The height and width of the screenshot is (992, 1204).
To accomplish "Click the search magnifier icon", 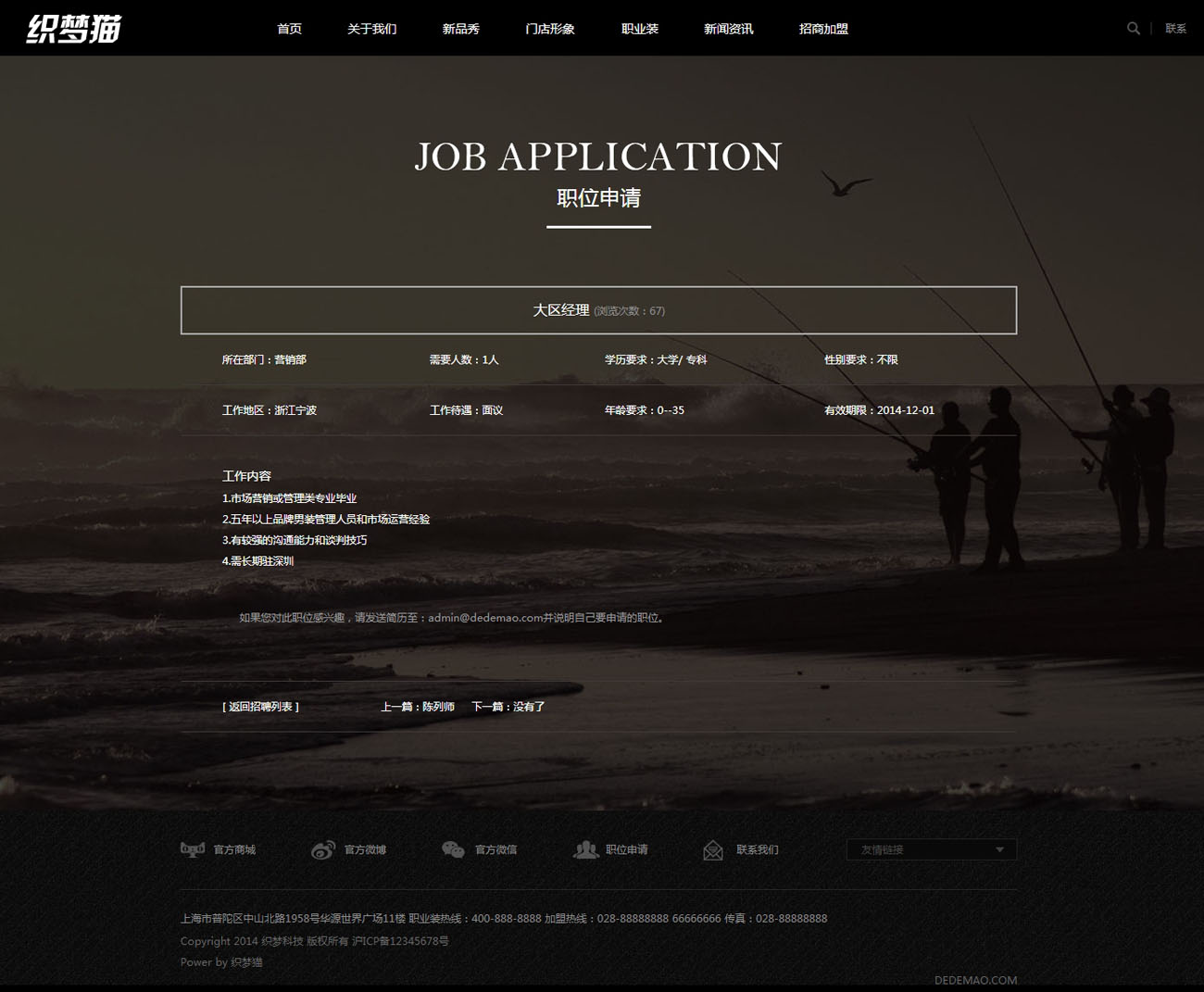I will (x=1133, y=29).
